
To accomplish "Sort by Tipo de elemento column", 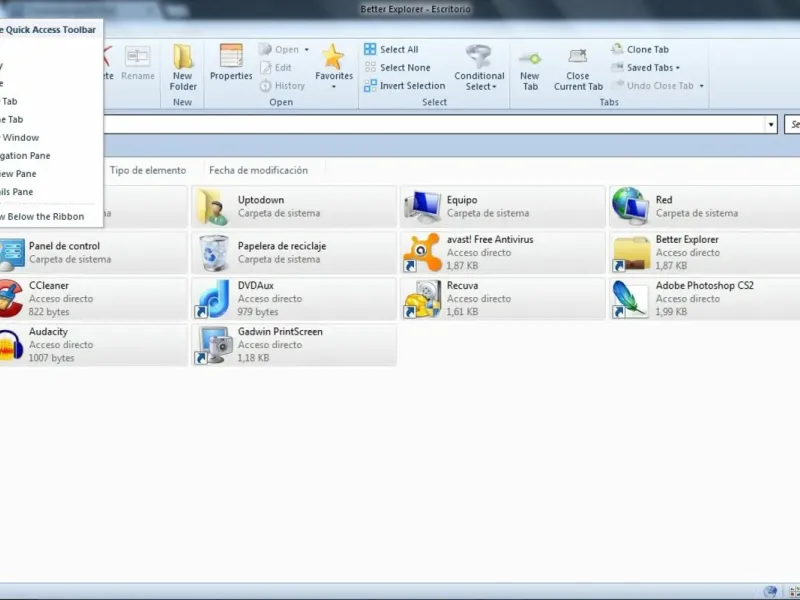I will (148, 170).
